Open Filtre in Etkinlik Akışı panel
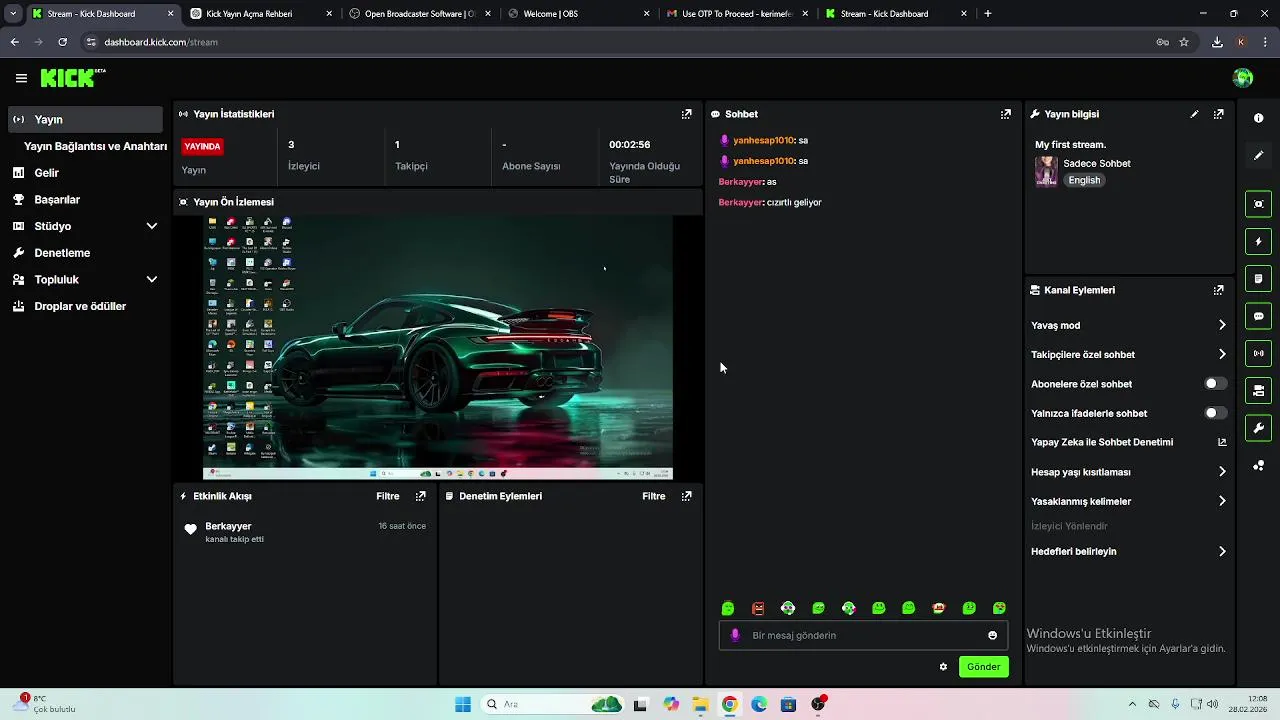 pyautogui.click(x=387, y=496)
